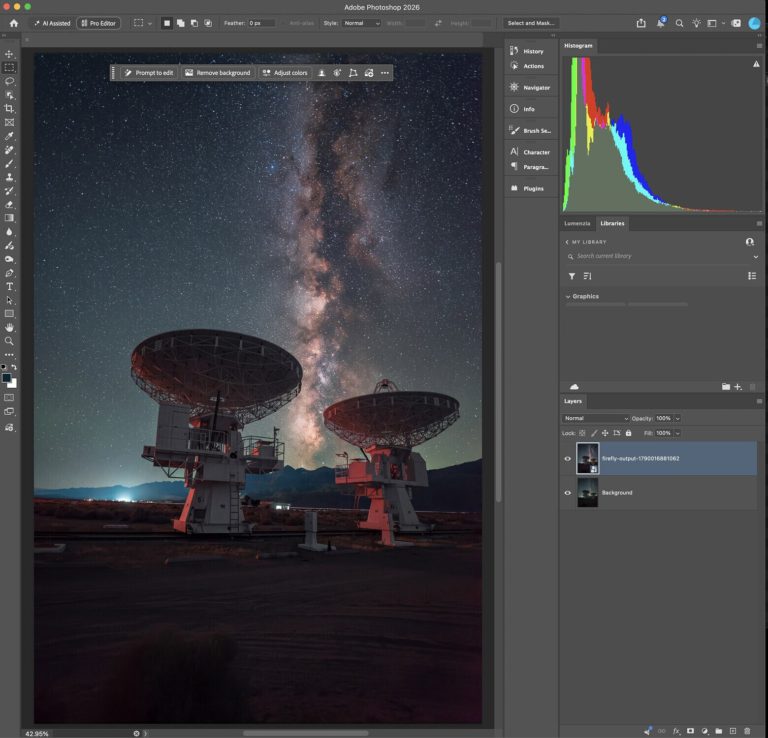Go to the Home screen
Screen dimensions: 768x738
pos(14,23)
